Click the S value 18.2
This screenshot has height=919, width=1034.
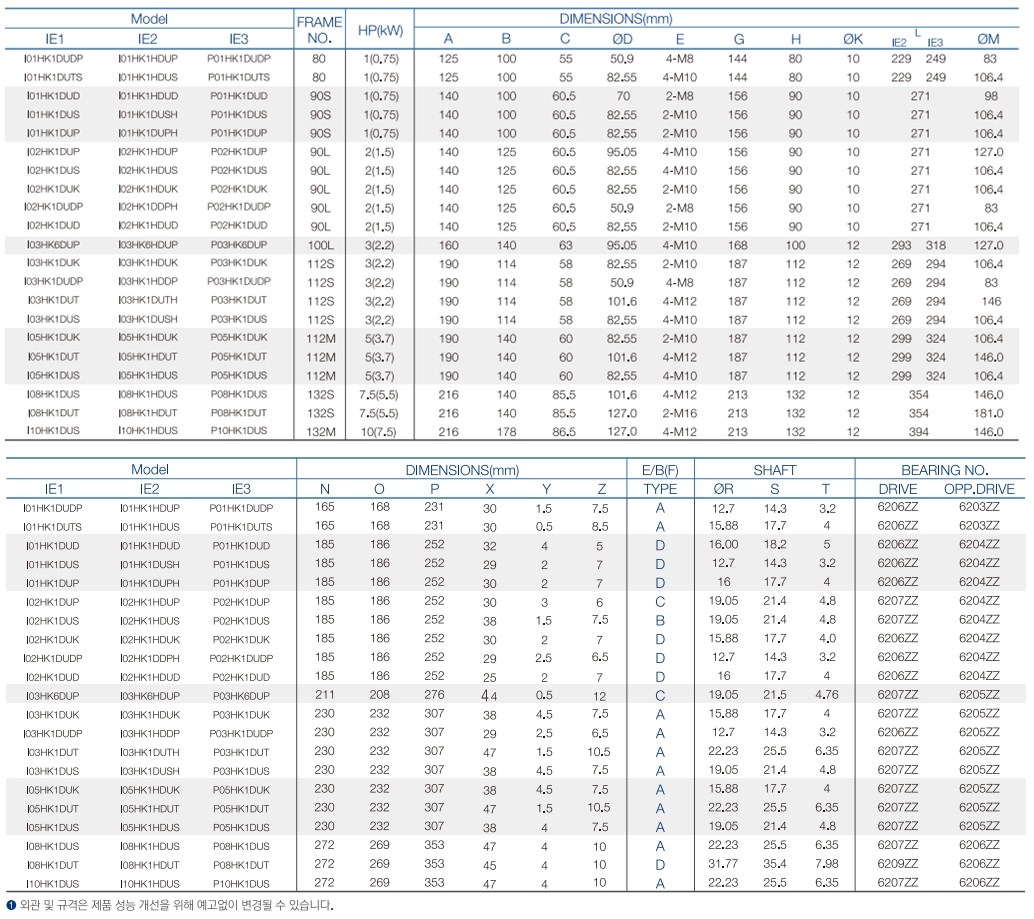[775, 545]
